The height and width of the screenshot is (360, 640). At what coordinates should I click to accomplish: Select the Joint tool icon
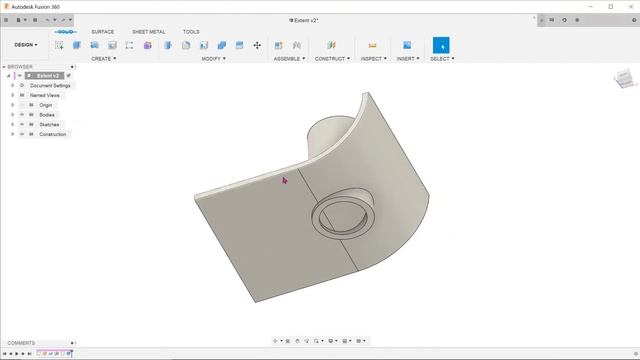pos(297,45)
